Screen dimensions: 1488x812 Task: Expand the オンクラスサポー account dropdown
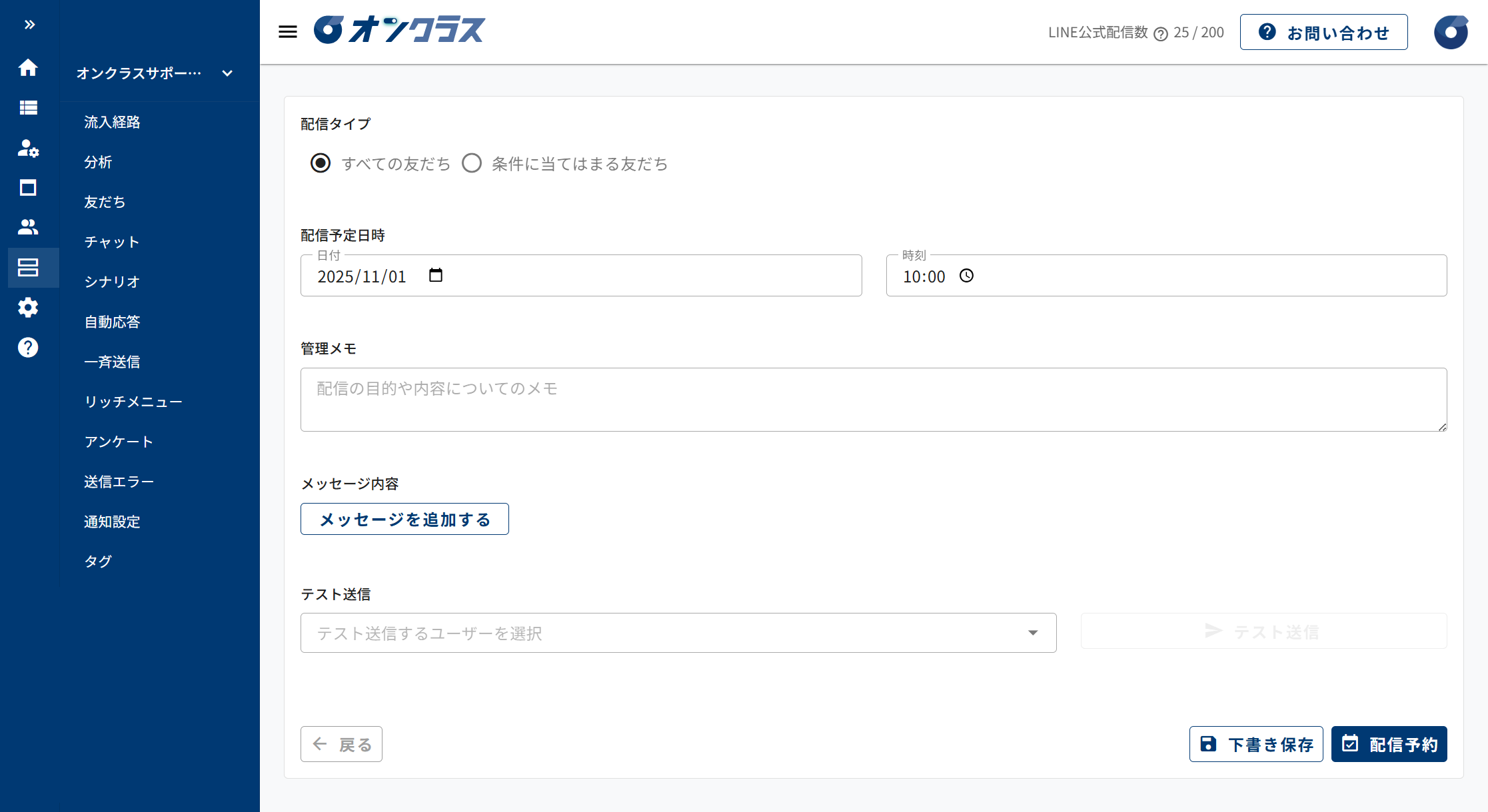227,73
